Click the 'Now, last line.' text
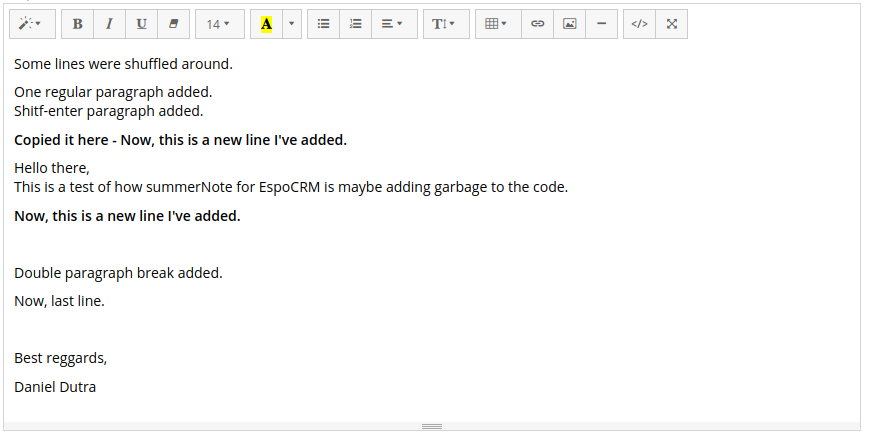Image resolution: width=869 pixels, height=435 pixels. [x=59, y=301]
